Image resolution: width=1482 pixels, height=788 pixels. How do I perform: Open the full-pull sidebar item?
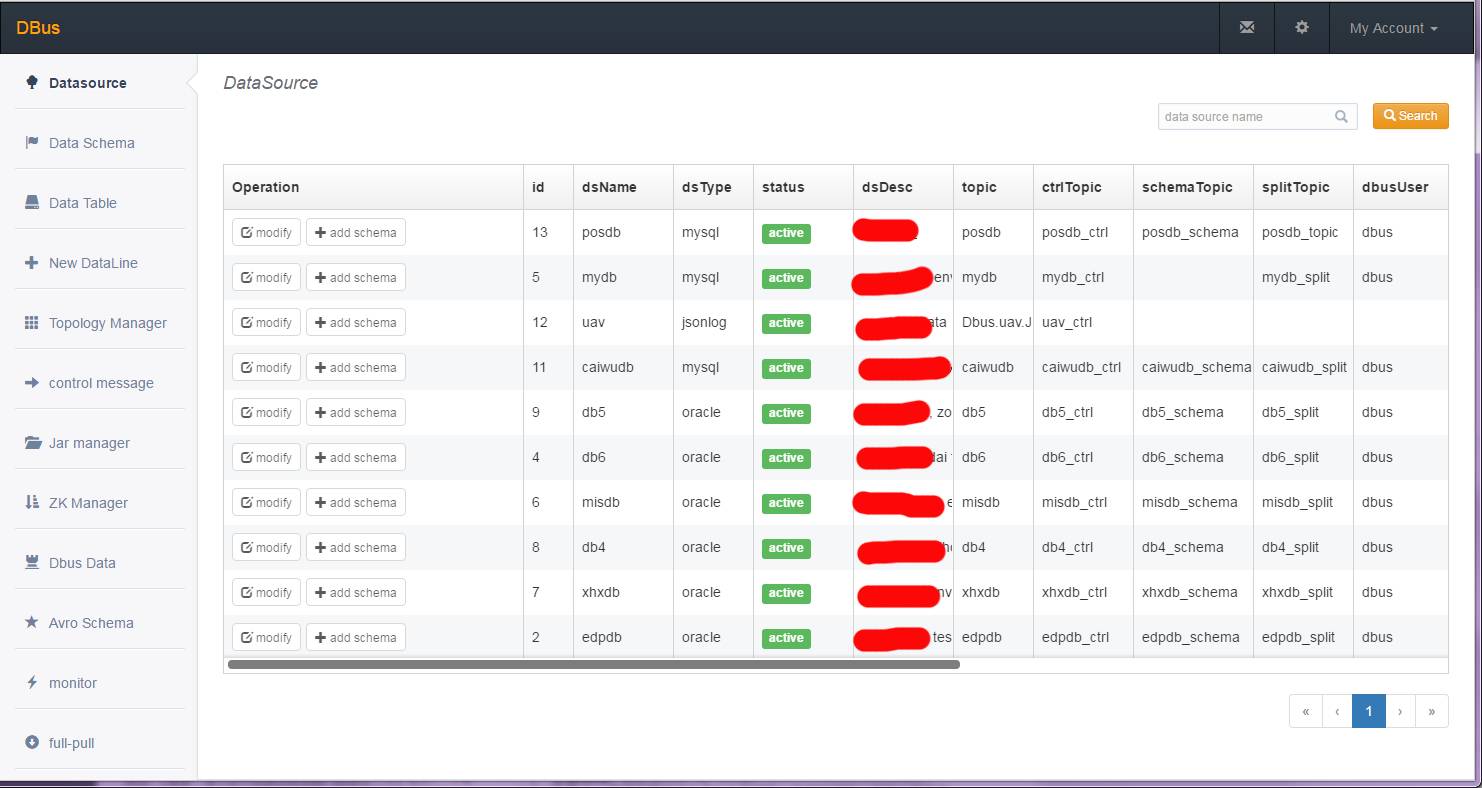[x=71, y=743]
